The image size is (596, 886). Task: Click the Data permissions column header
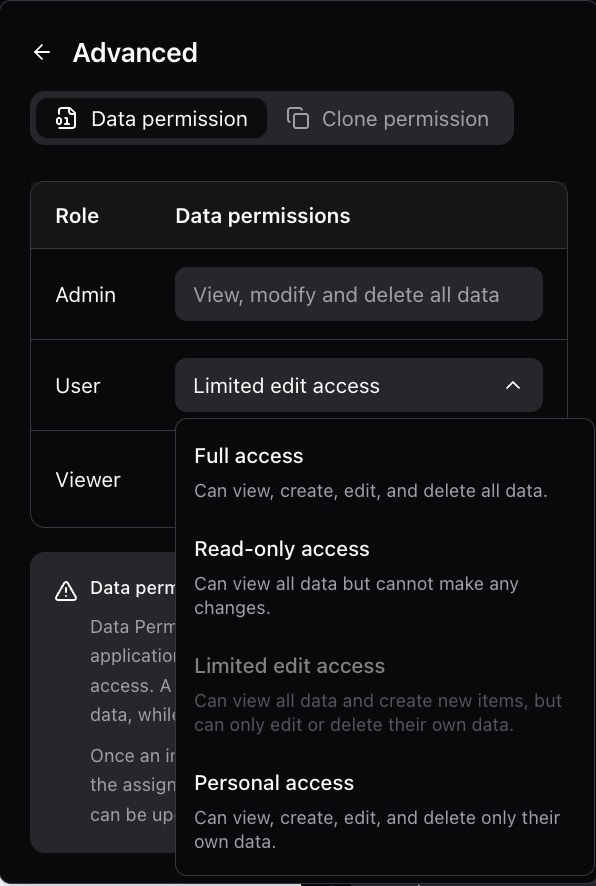(263, 215)
